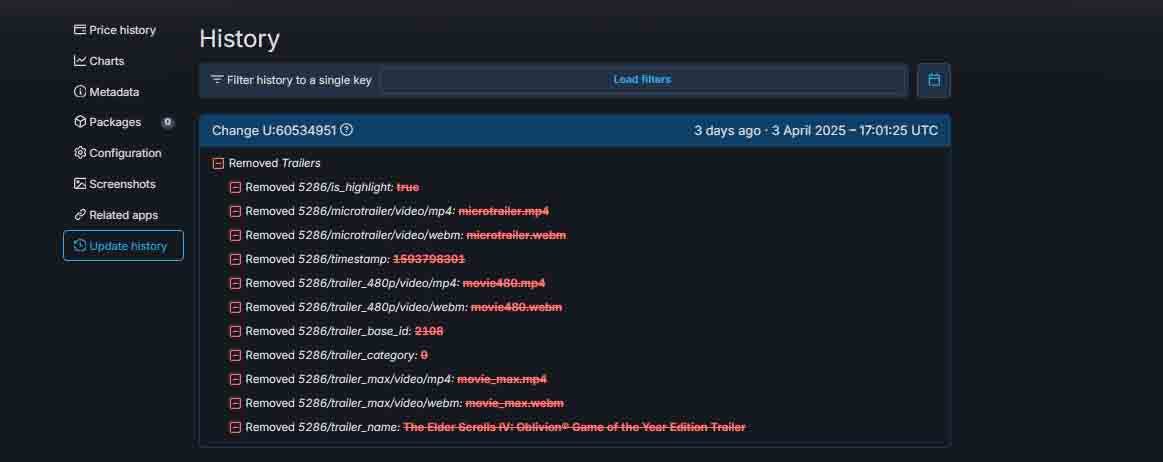Click the filter lines icon beside Filter history

coord(217,79)
